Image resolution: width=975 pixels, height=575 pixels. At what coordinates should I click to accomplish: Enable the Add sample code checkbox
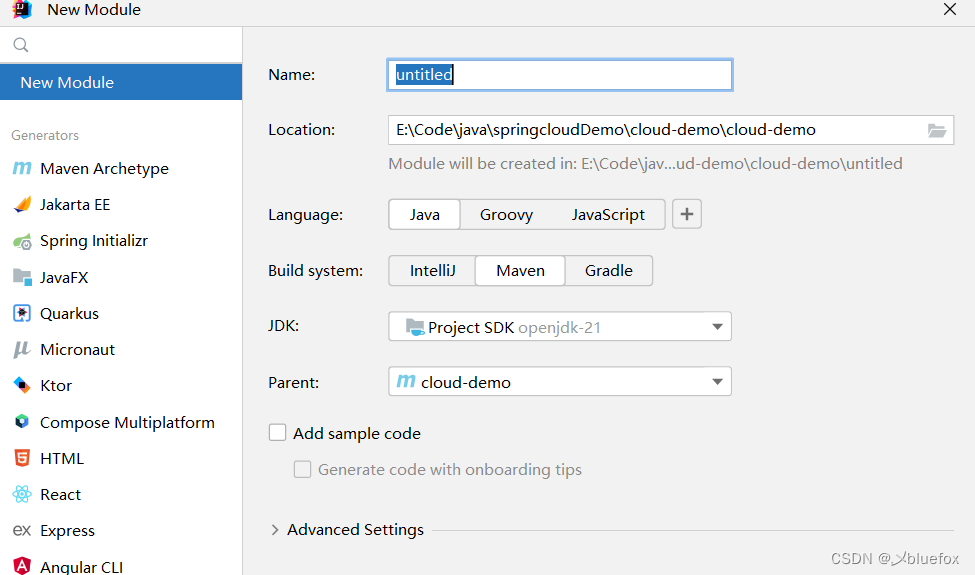(x=277, y=433)
